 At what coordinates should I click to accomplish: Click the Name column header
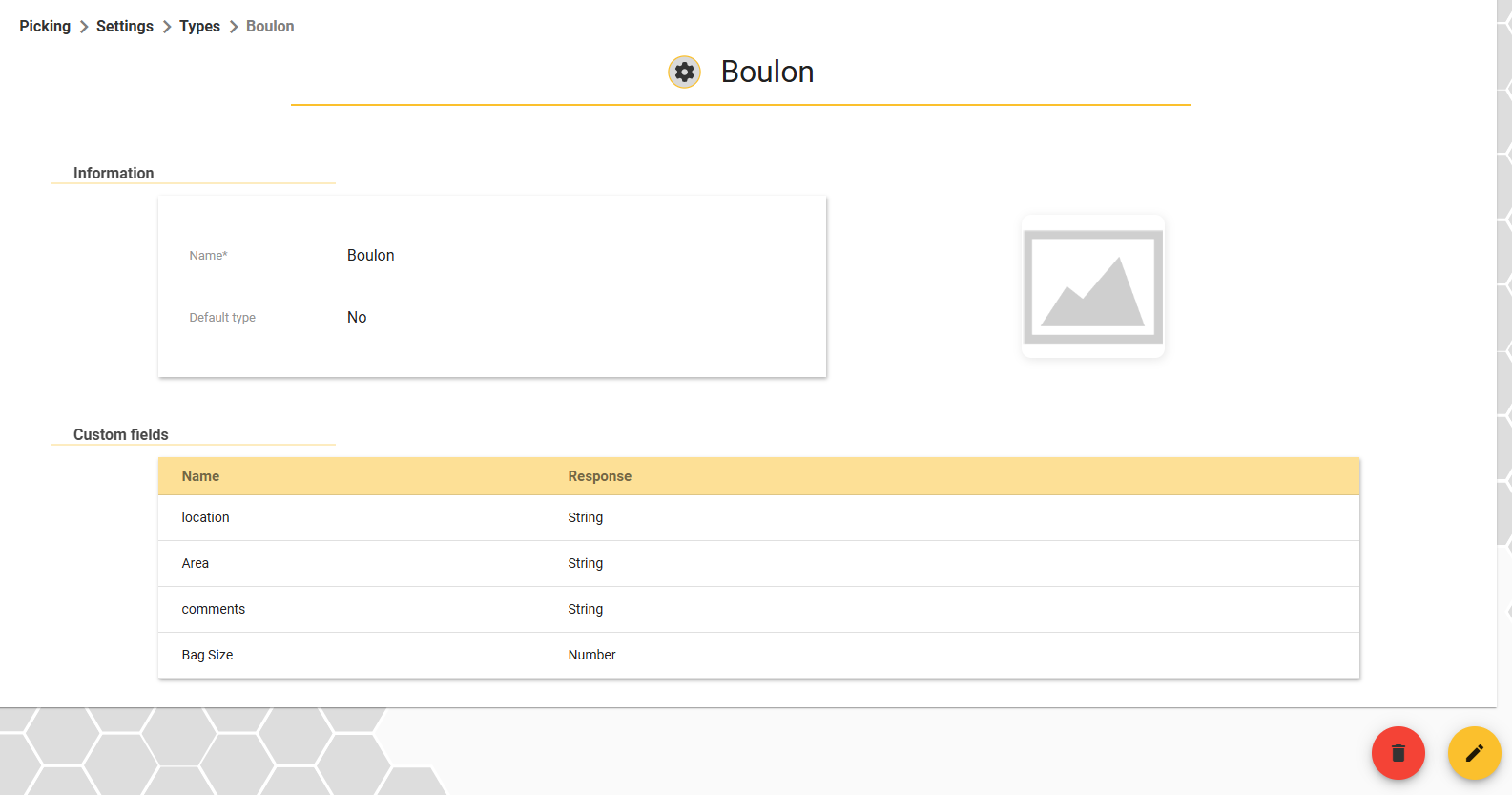(x=200, y=476)
